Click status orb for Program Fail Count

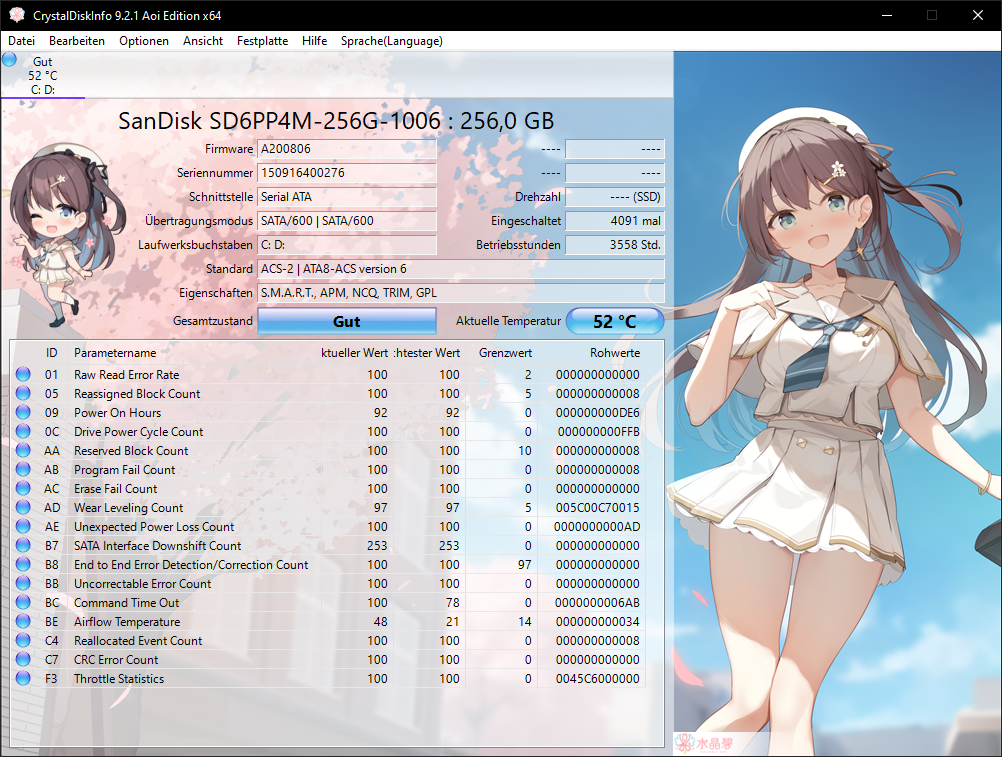coord(23,470)
